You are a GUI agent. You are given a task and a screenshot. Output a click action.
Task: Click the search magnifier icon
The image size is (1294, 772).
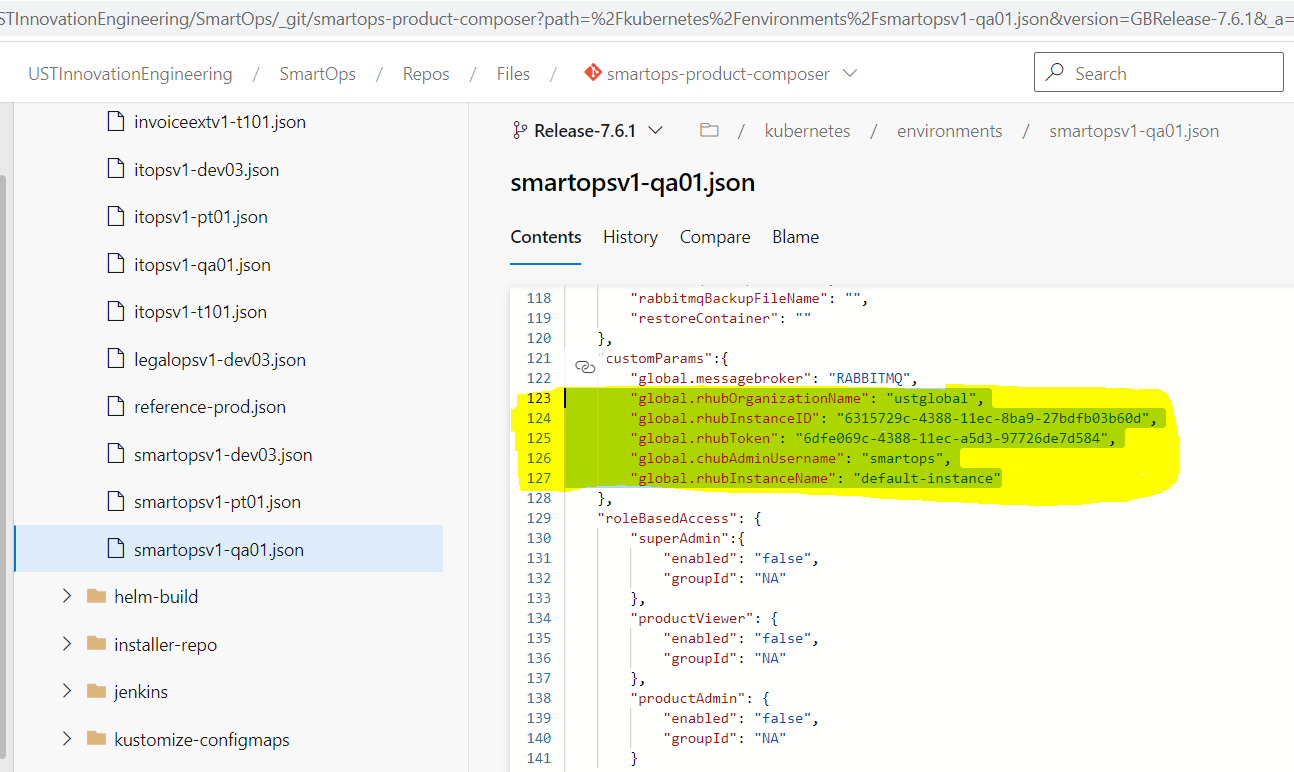pos(1054,73)
